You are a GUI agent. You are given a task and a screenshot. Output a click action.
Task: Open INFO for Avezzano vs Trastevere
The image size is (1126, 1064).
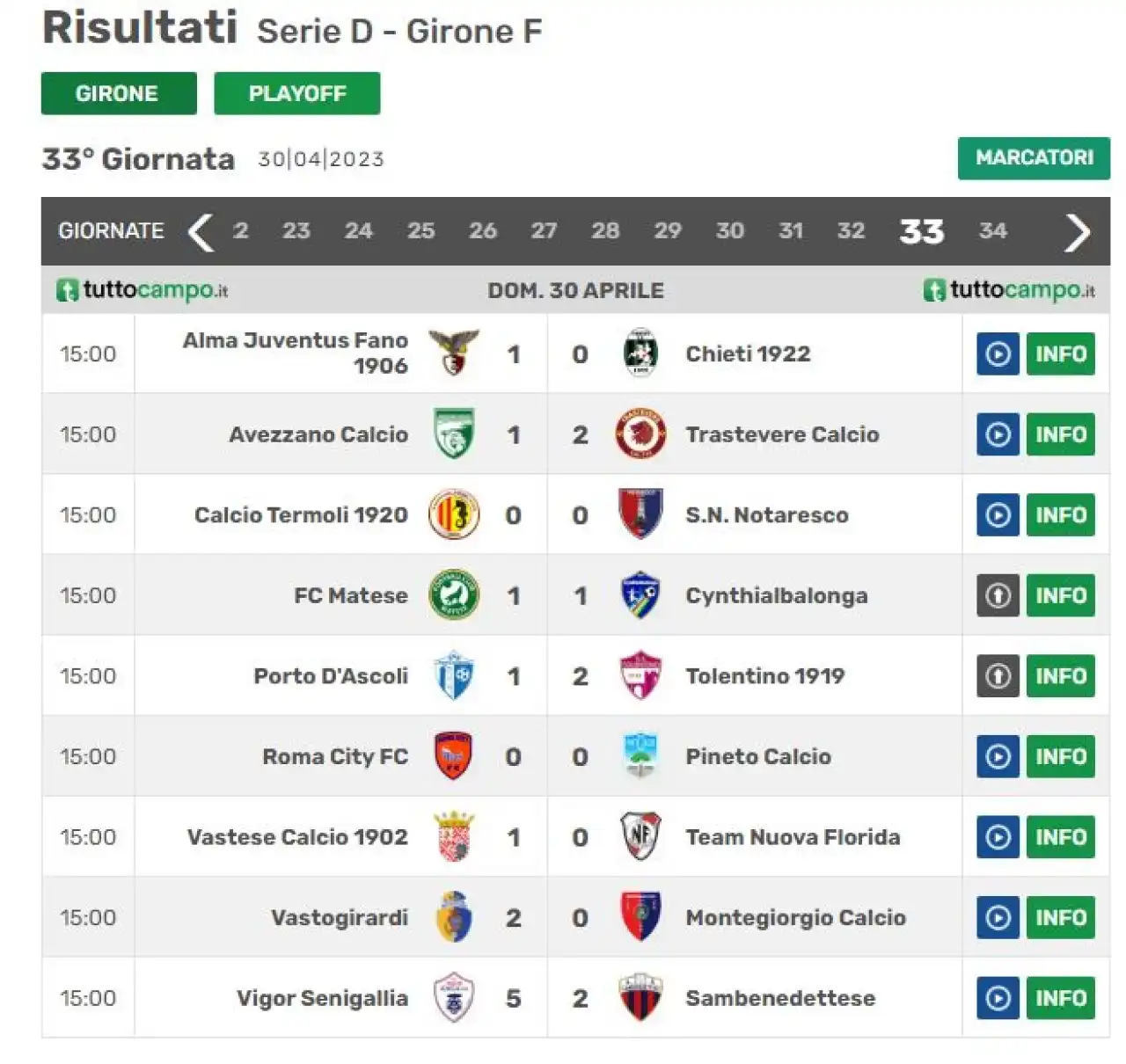click(1060, 434)
